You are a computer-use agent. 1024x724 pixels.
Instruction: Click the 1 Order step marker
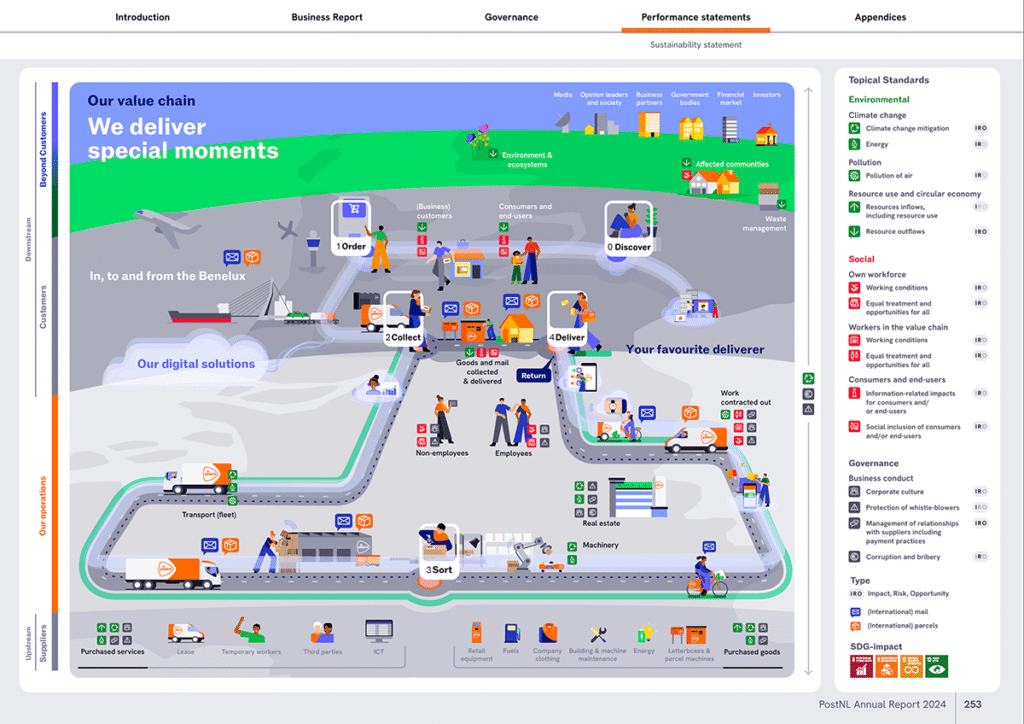pyautogui.click(x=351, y=246)
